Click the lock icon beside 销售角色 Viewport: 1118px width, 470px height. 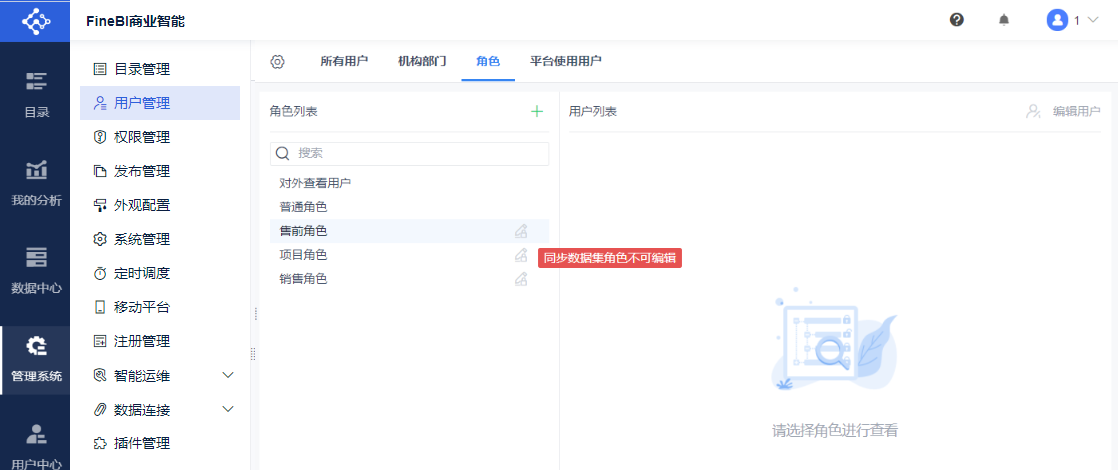click(x=521, y=279)
